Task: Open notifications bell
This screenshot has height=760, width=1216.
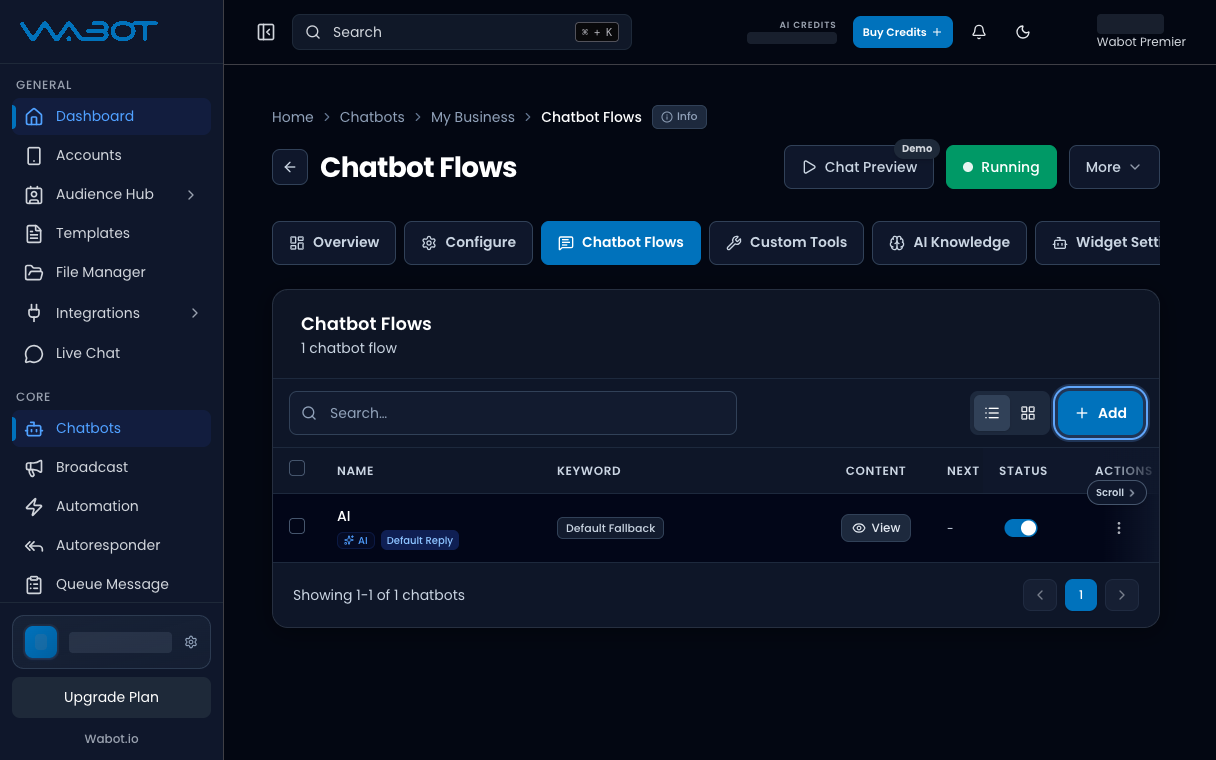Action: [x=979, y=32]
